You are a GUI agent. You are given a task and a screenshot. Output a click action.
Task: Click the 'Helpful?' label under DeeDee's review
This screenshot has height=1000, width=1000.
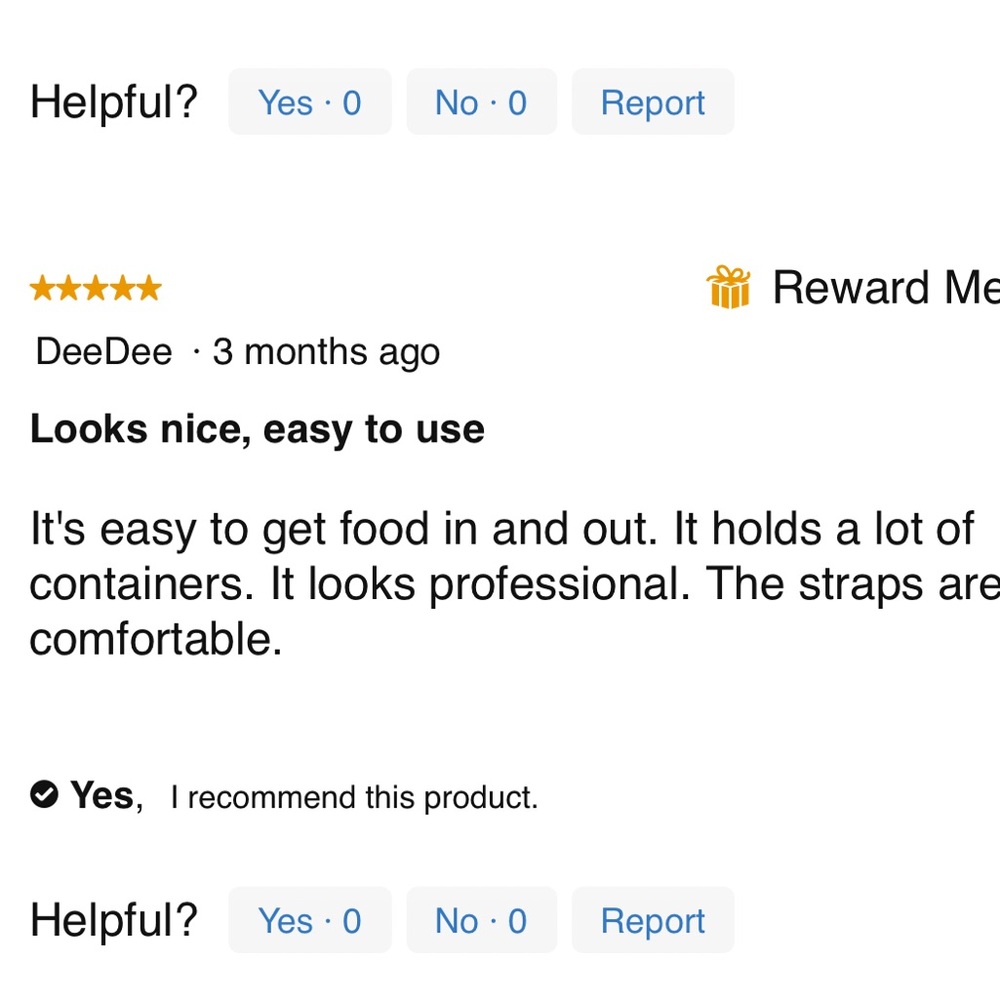coord(114,920)
